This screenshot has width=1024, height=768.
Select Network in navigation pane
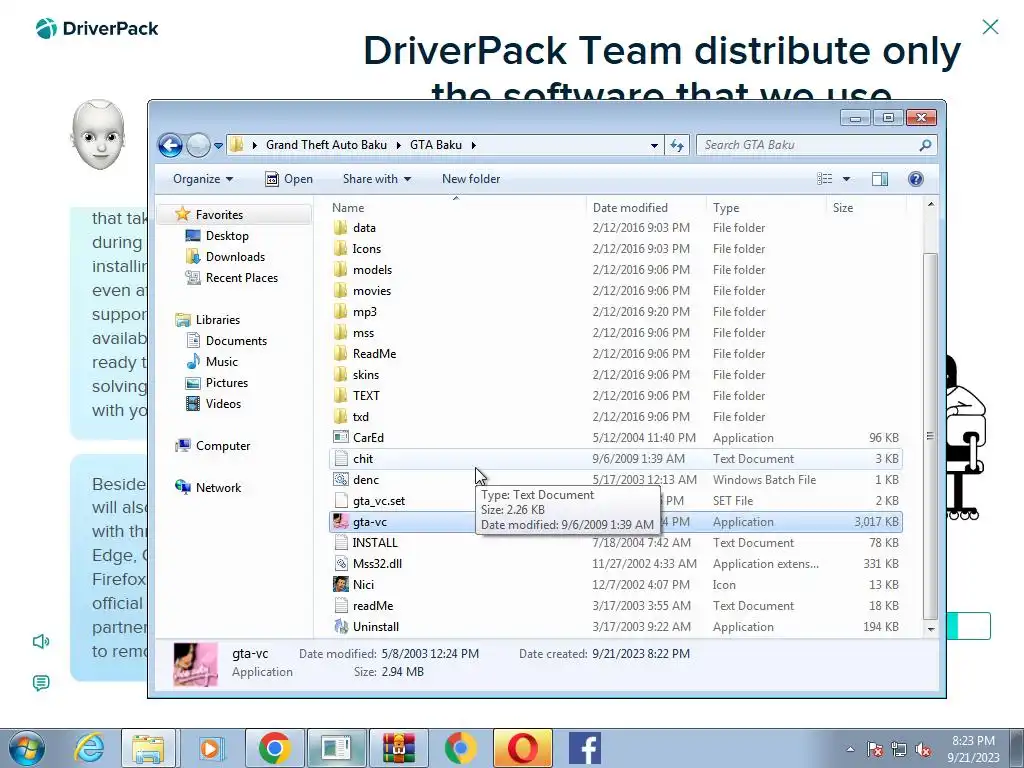(218, 488)
